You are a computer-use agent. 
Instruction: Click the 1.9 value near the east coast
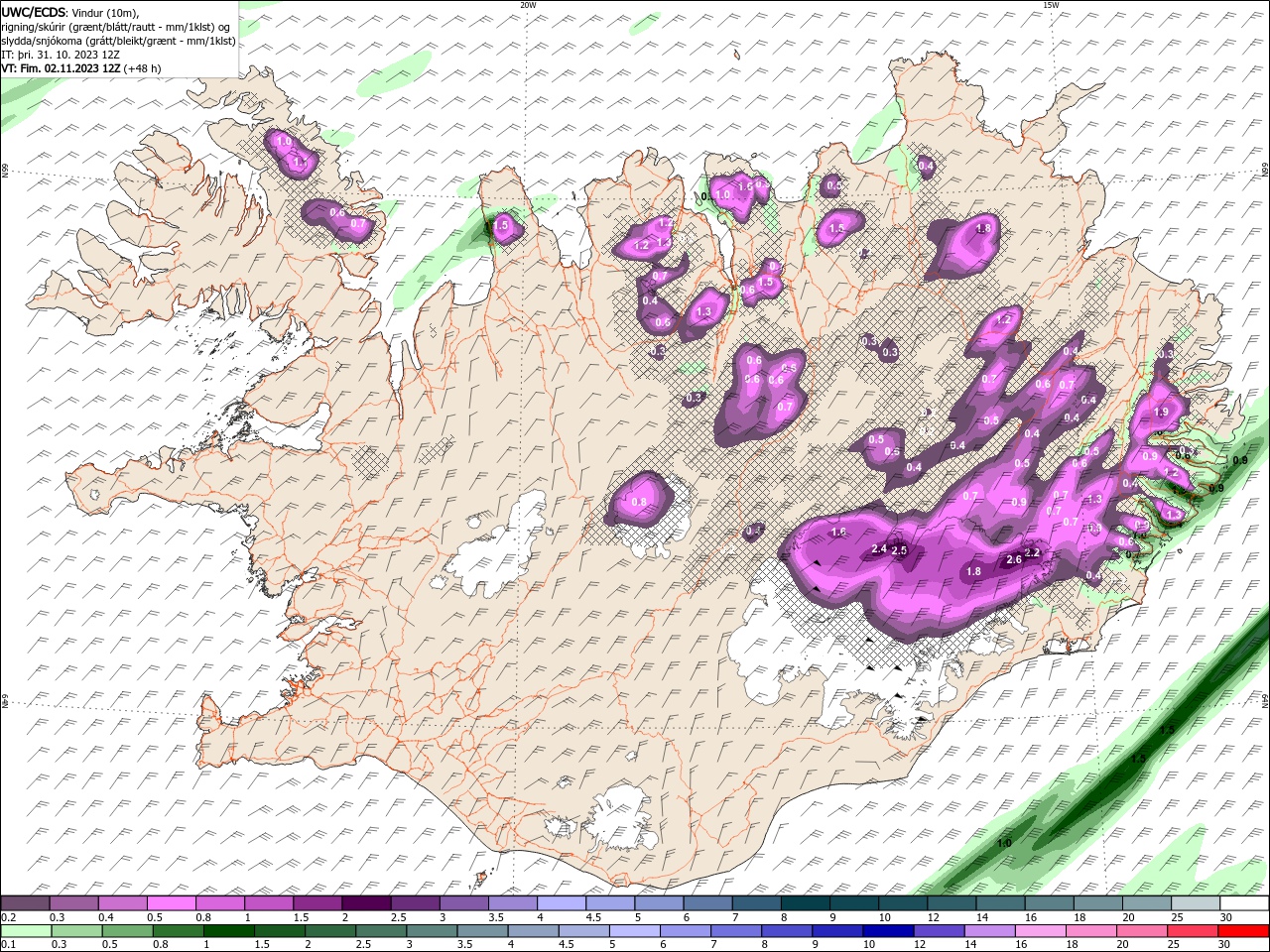tap(1161, 412)
